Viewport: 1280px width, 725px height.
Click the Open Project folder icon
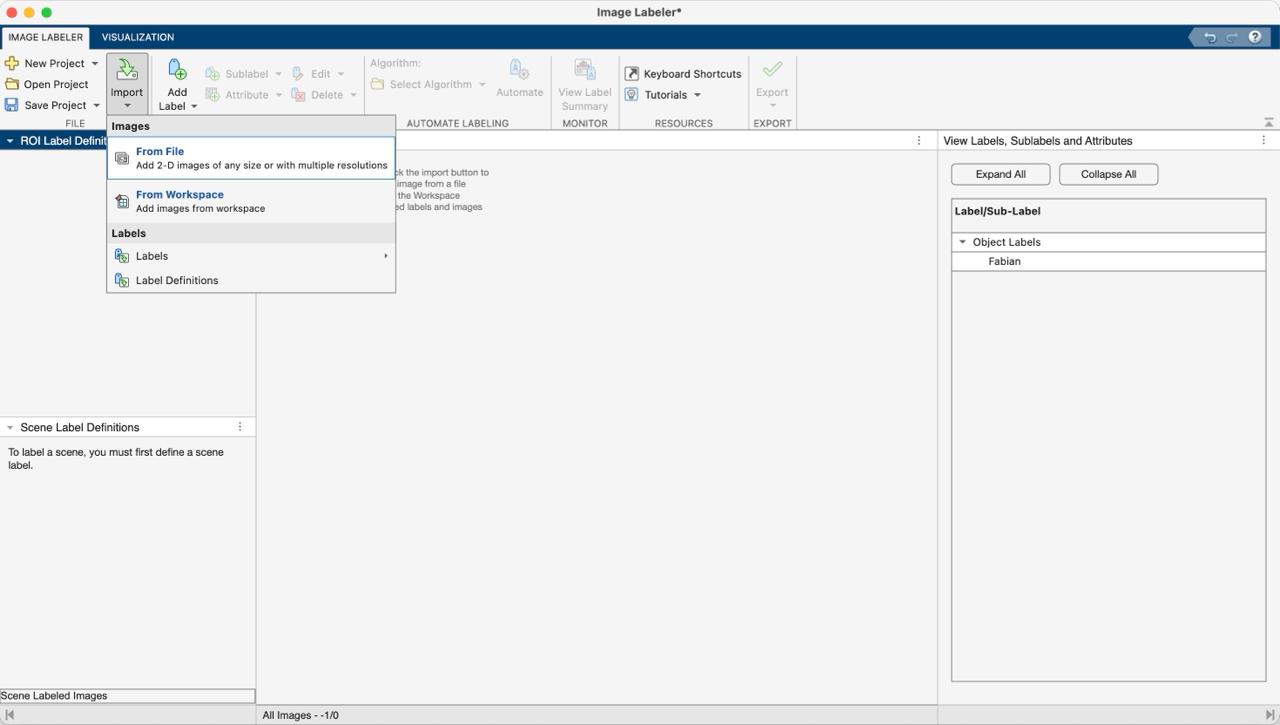[12, 84]
